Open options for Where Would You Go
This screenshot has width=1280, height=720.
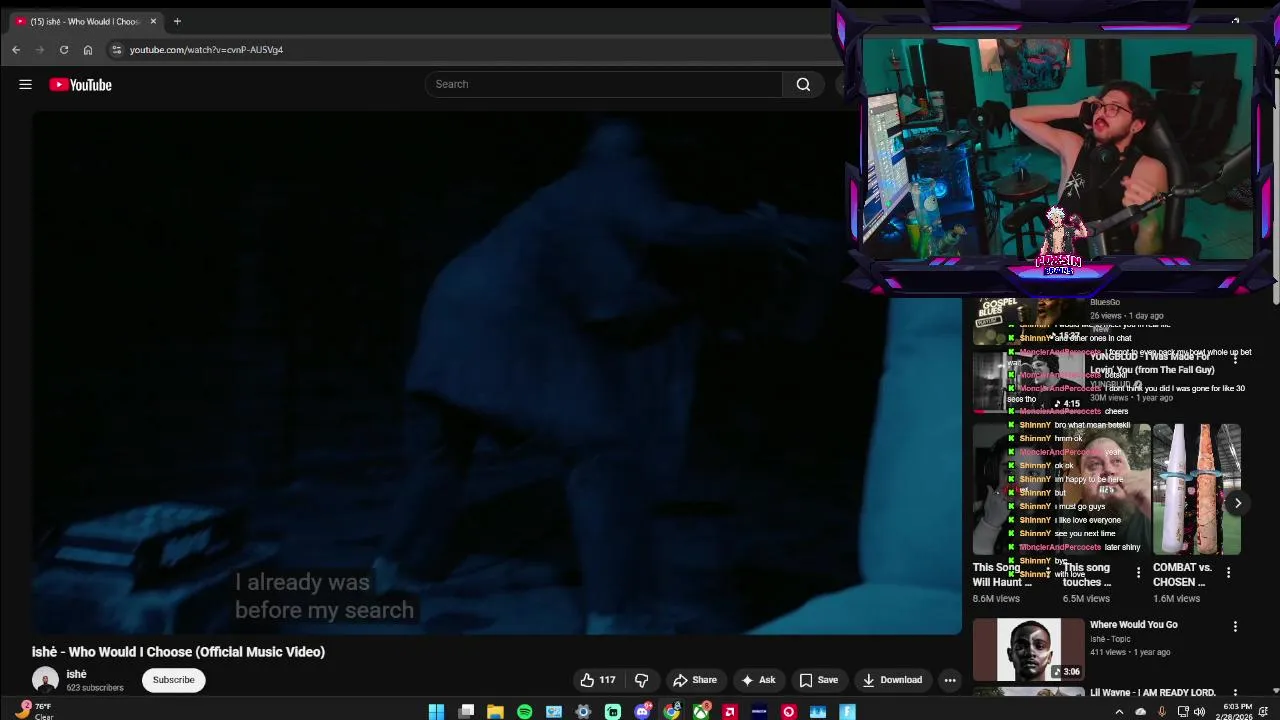click(1235, 627)
